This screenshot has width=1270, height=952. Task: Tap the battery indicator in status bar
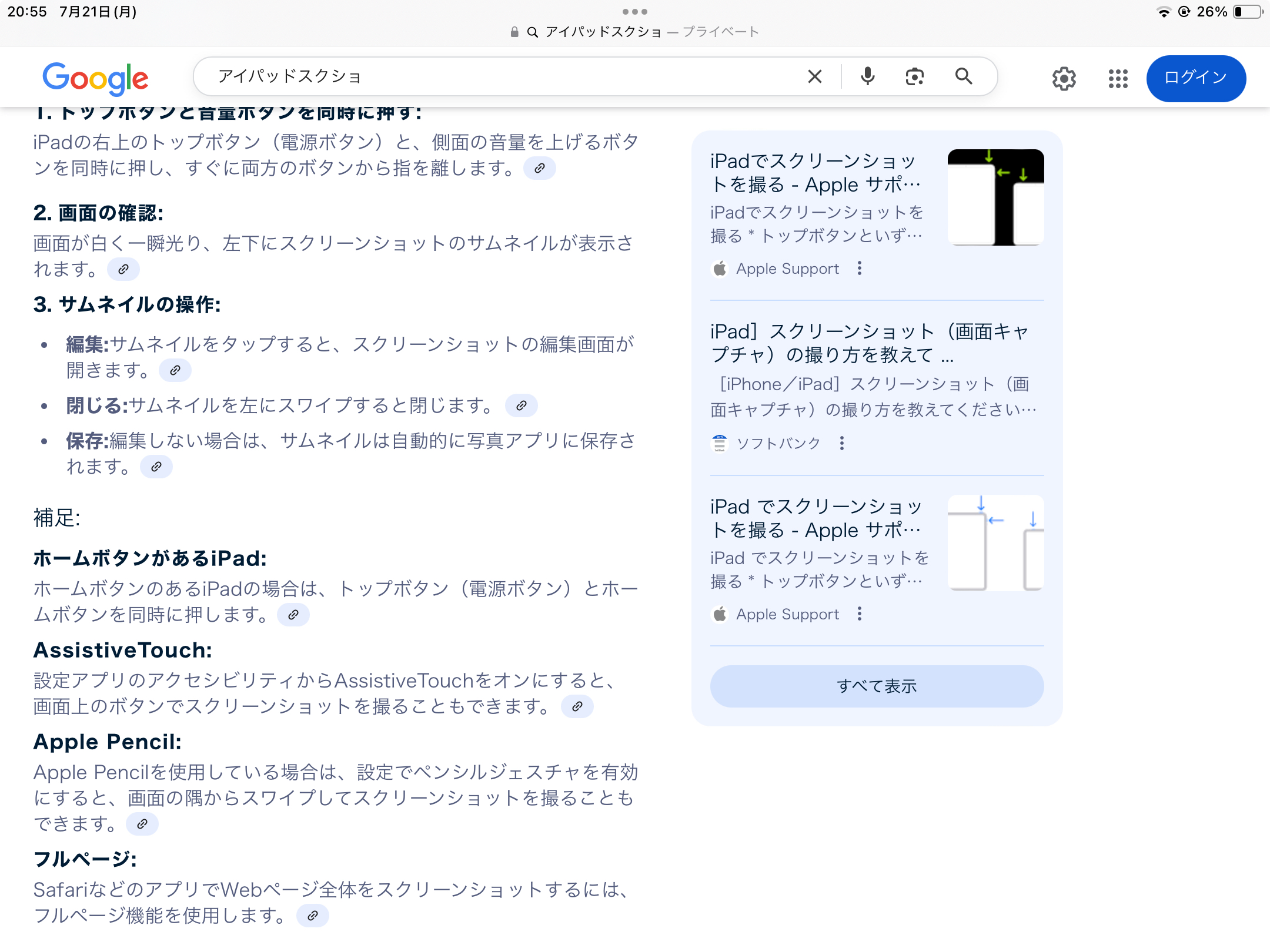tap(1247, 12)
